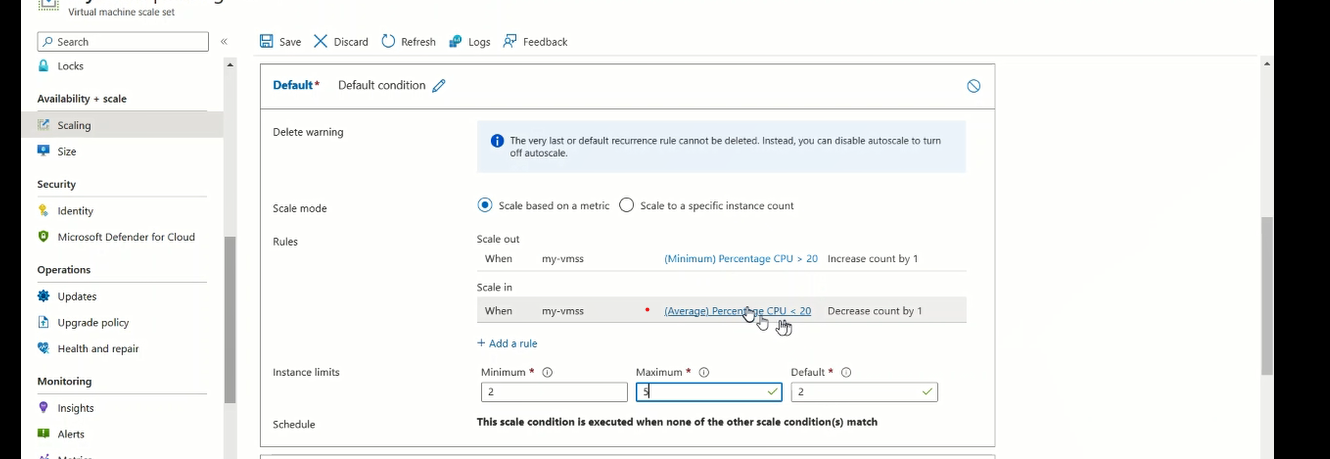The height and width of the screenshot is (459, 1330).
Task: Go to the Upgrade policy page
Action: (x=93, y=323)
